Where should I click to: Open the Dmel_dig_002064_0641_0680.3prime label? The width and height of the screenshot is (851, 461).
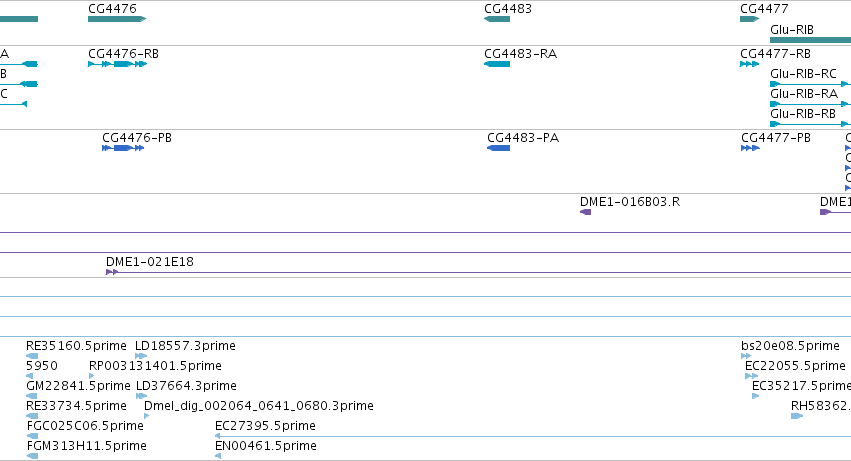pyautogui.click(x=259, y=406)
